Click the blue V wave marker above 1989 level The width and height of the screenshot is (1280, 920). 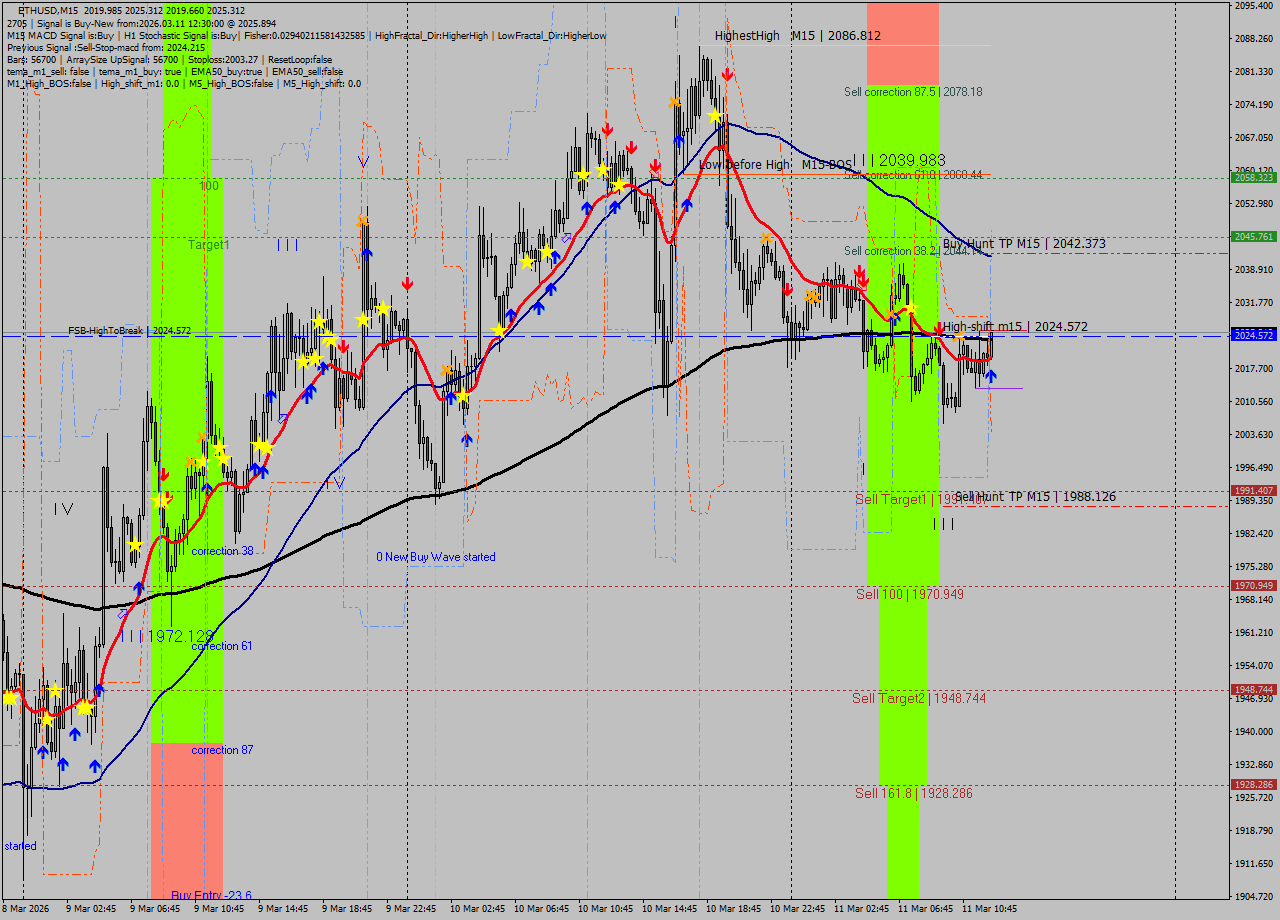point(339,483)
